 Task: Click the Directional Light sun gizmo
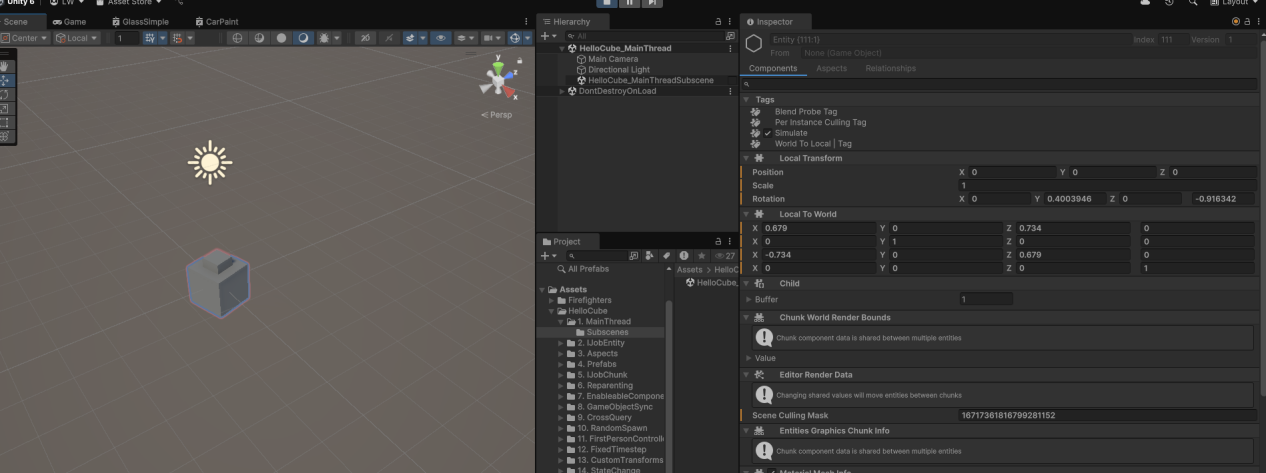209,163
